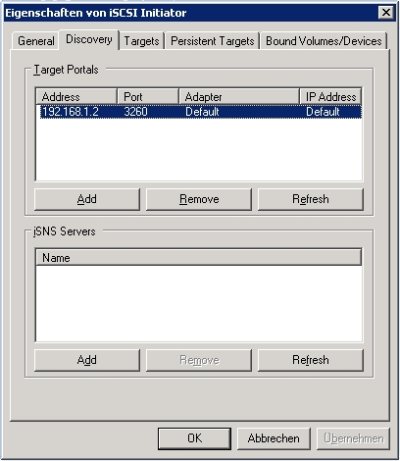Add an iSNS server
Viewport: 400px width, 461px height.
coord(87,360)
